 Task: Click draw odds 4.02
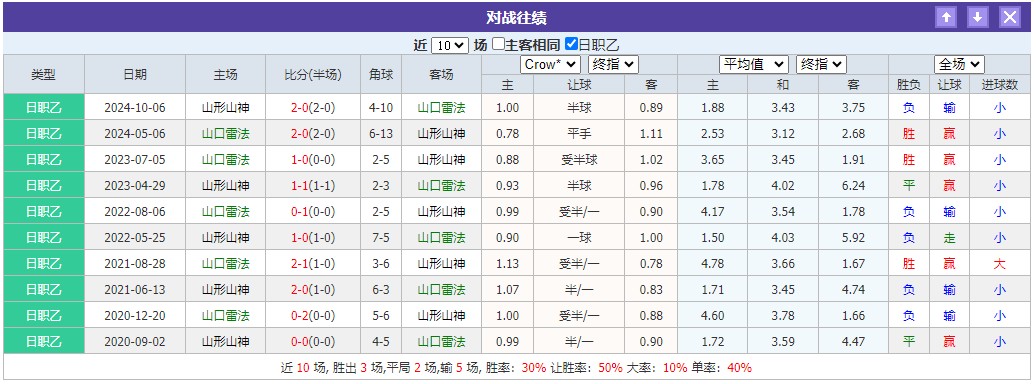783,186
